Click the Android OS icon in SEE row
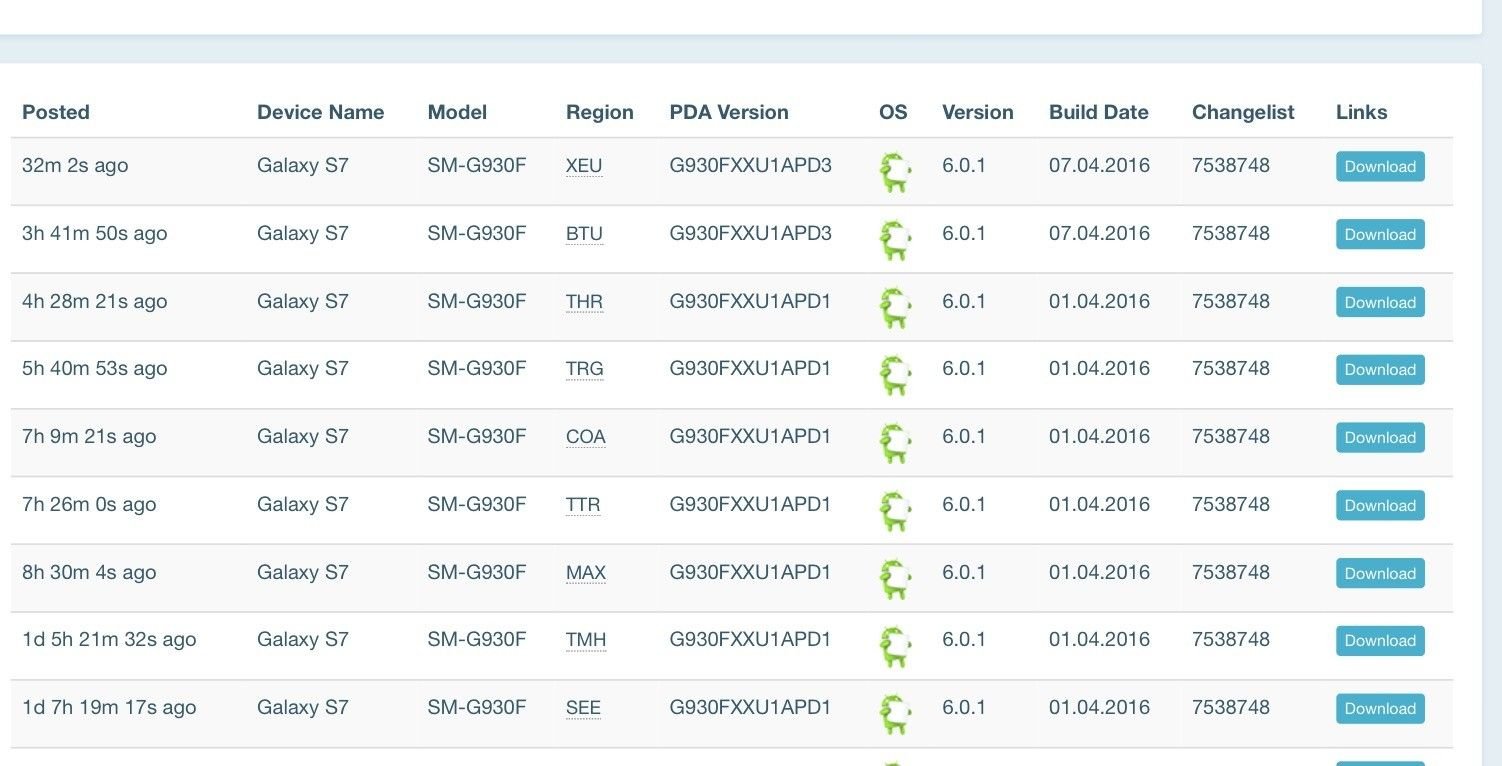Image resolution: width=1502 pixels, height=766 pixels. click(895, 715)
